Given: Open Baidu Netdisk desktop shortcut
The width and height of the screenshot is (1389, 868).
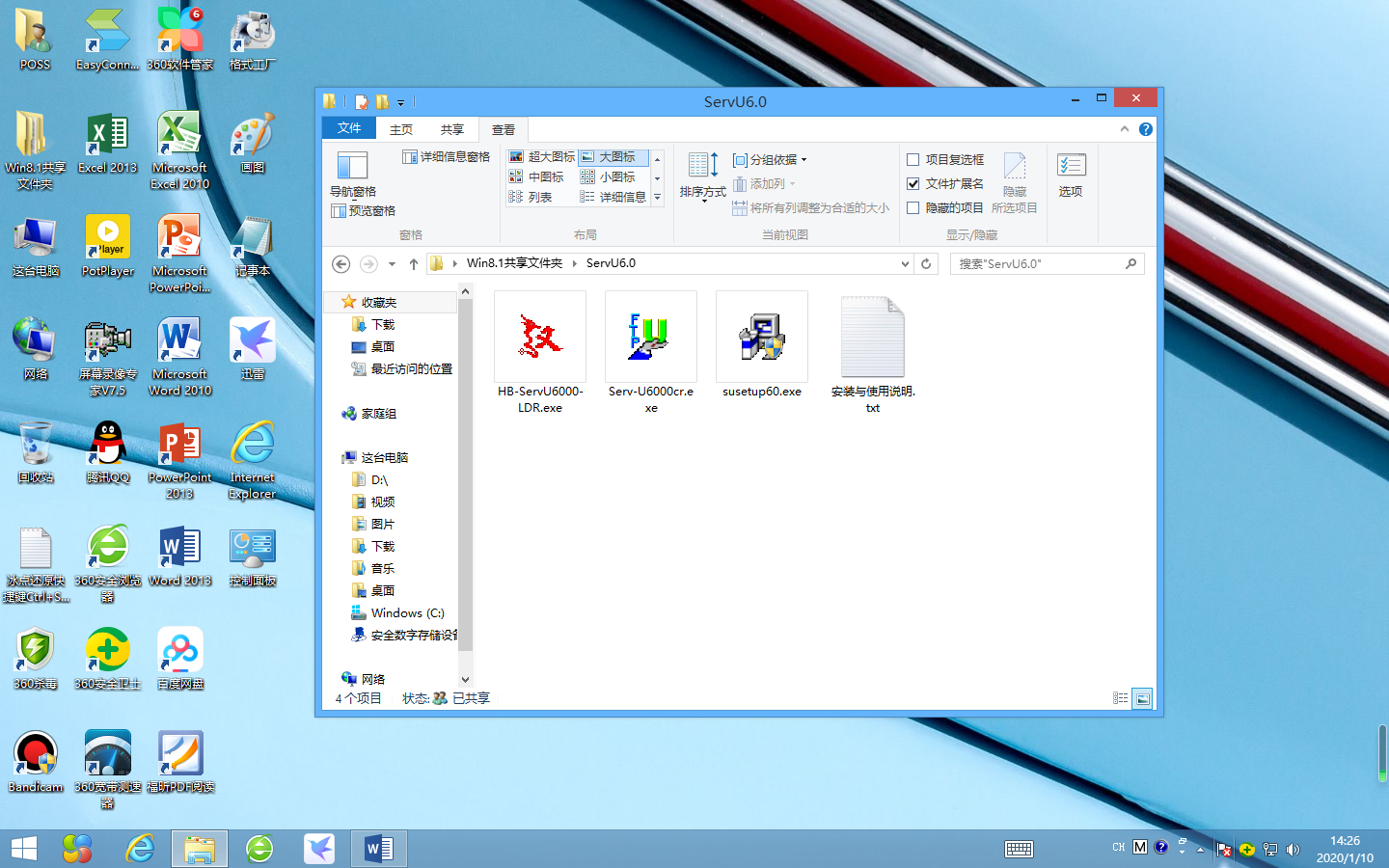Looking at the screenshot, I should [x=180, y=658].
